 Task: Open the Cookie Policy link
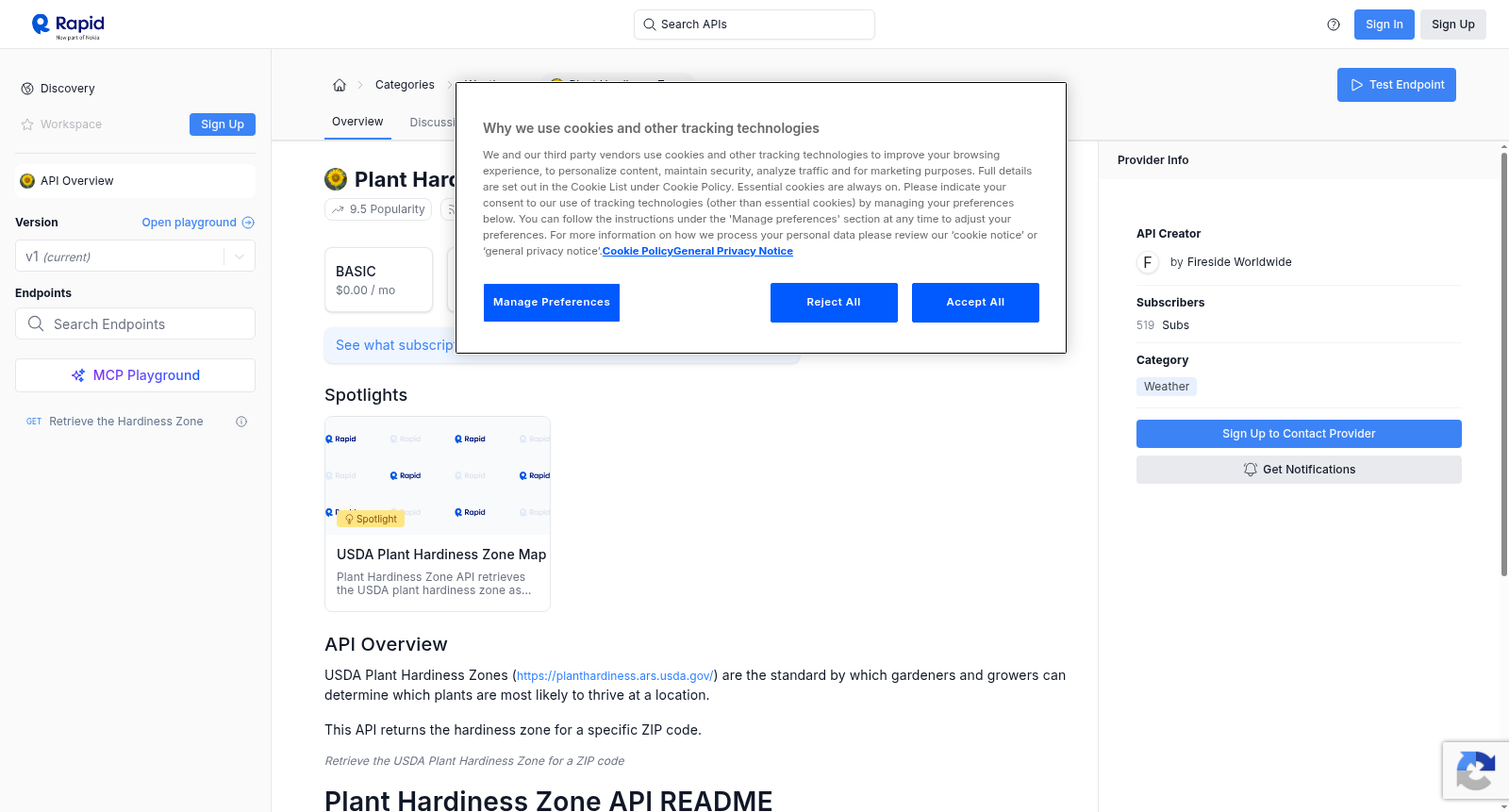point(638,252)
